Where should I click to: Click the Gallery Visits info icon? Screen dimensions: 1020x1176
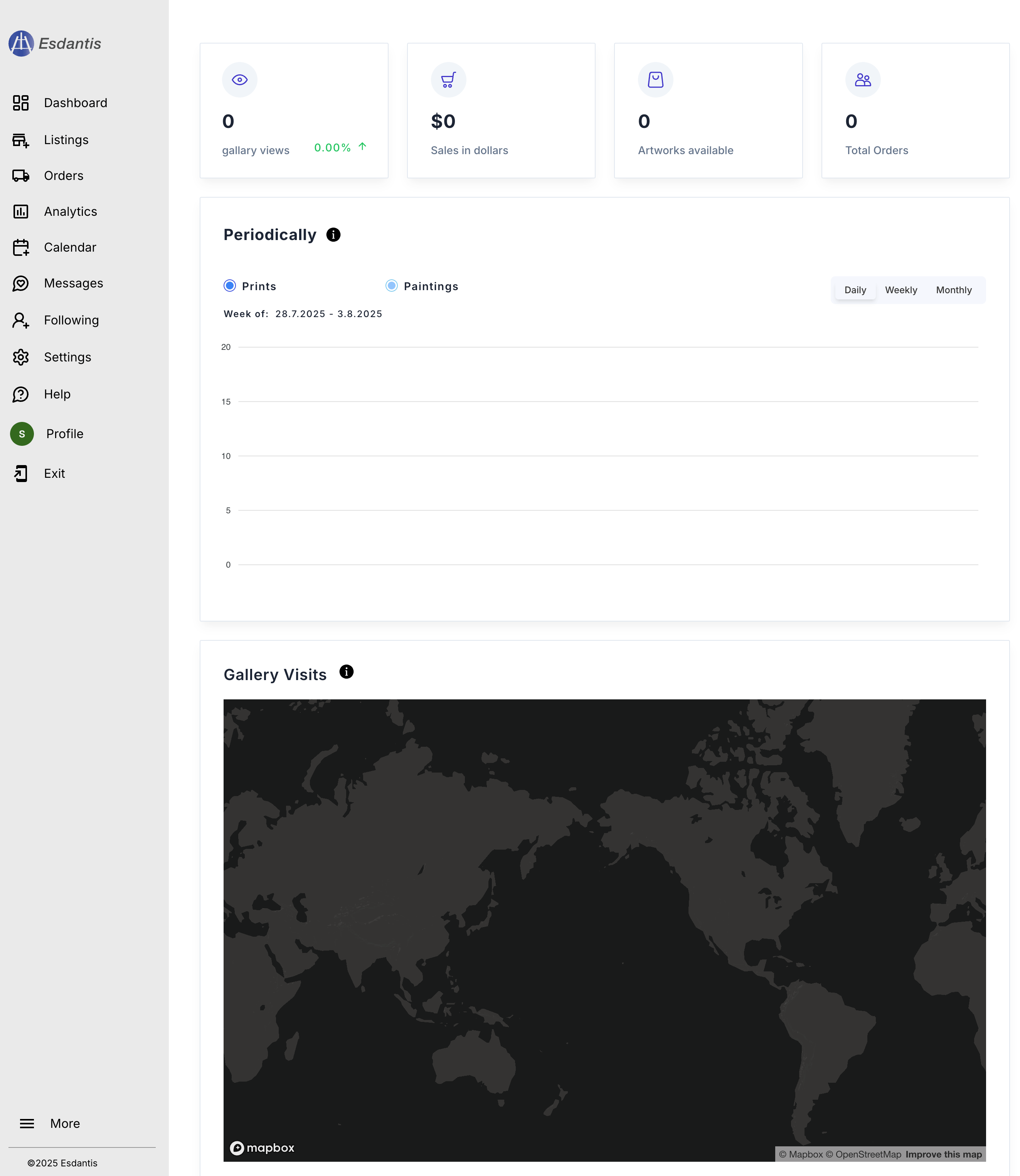tap(347, 671)
